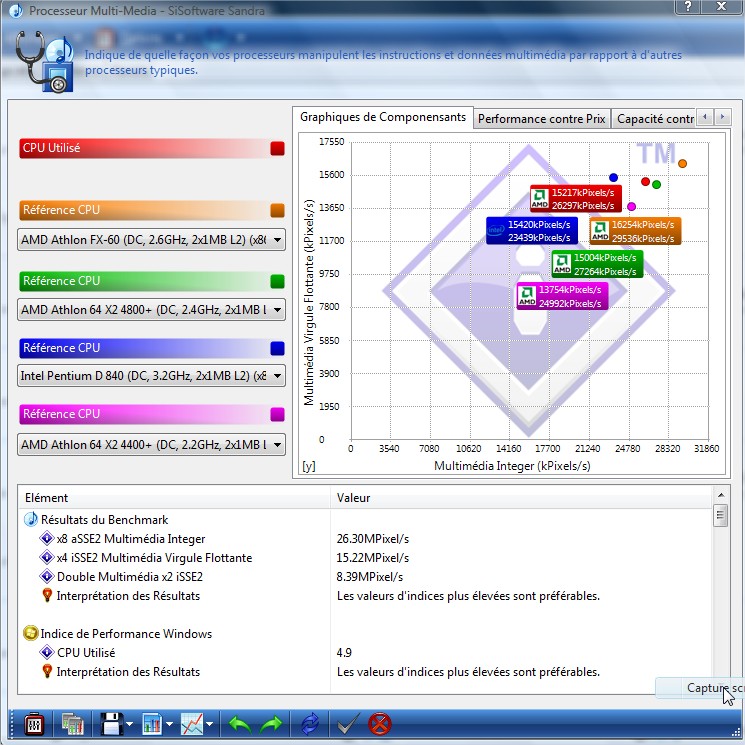Click the blue data point on chart

(613, 178)
